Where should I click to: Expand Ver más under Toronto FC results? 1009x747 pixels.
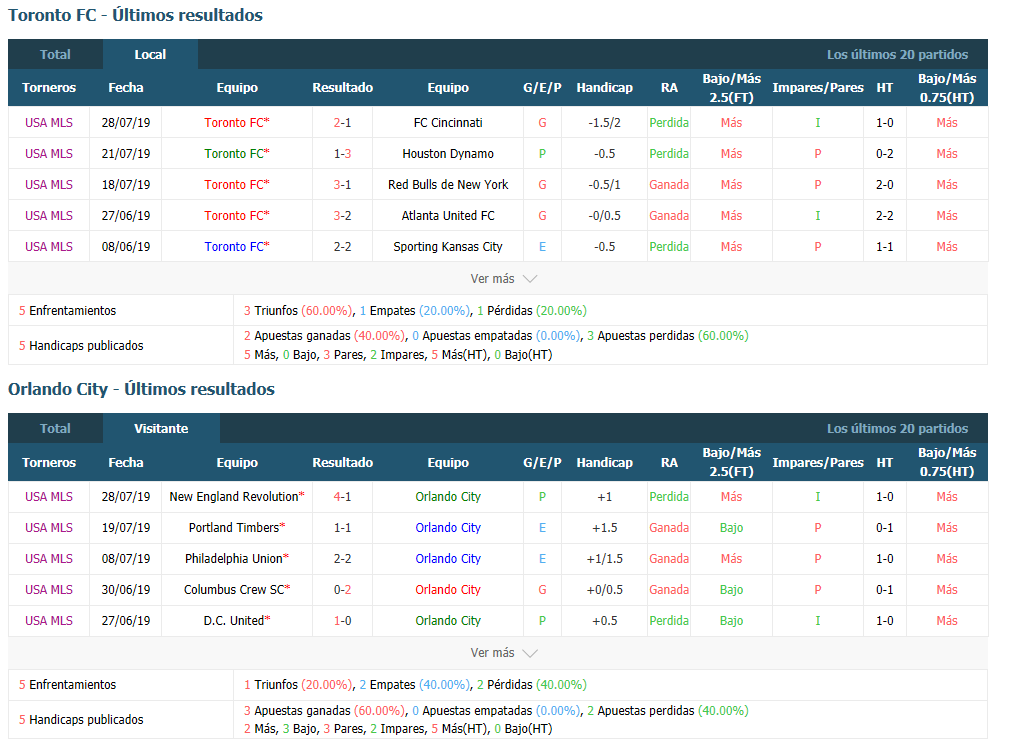pyautogui.click(x=503, y=279)
